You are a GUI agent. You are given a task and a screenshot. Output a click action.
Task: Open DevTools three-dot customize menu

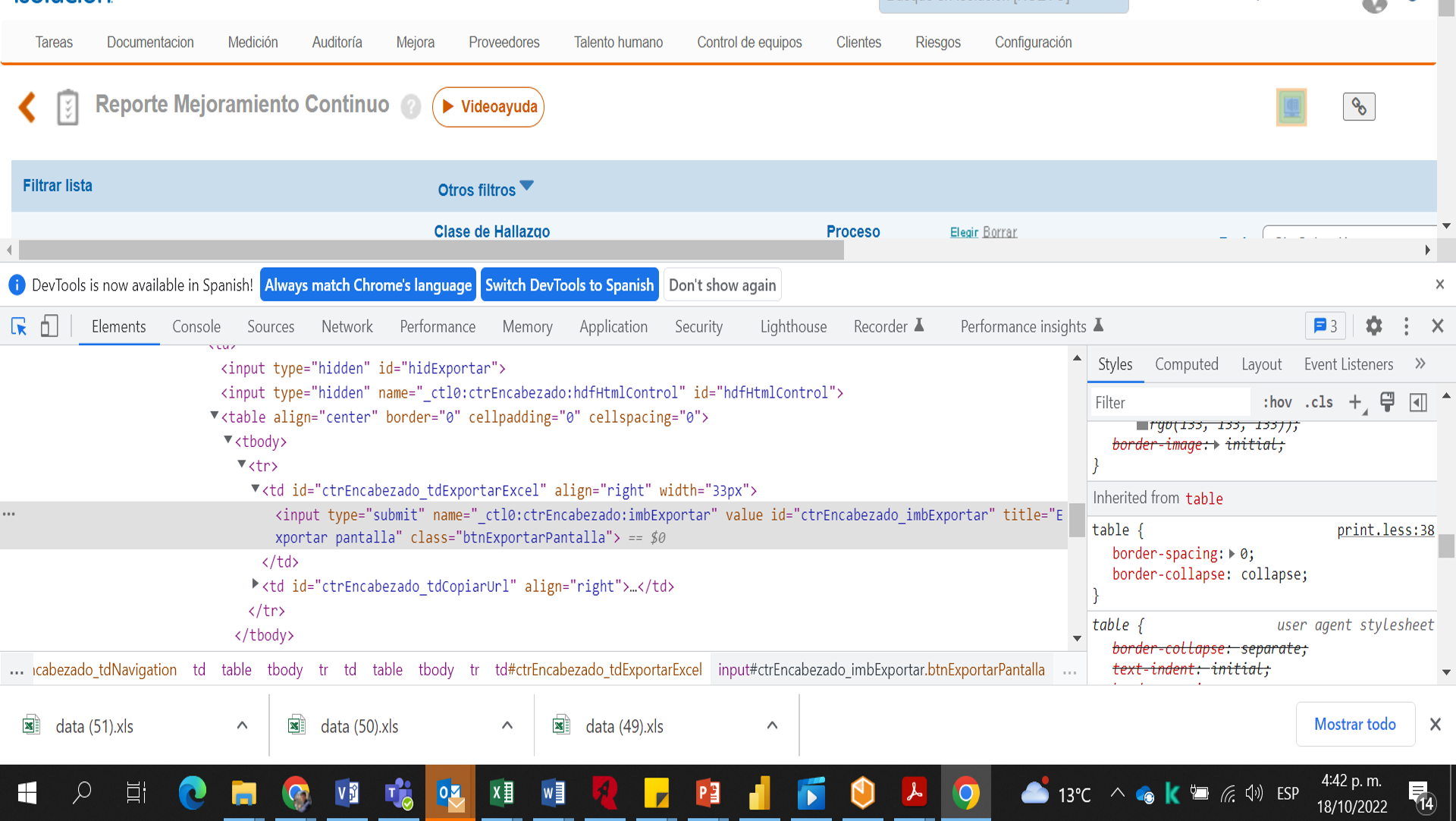(x=1406, y=326)
